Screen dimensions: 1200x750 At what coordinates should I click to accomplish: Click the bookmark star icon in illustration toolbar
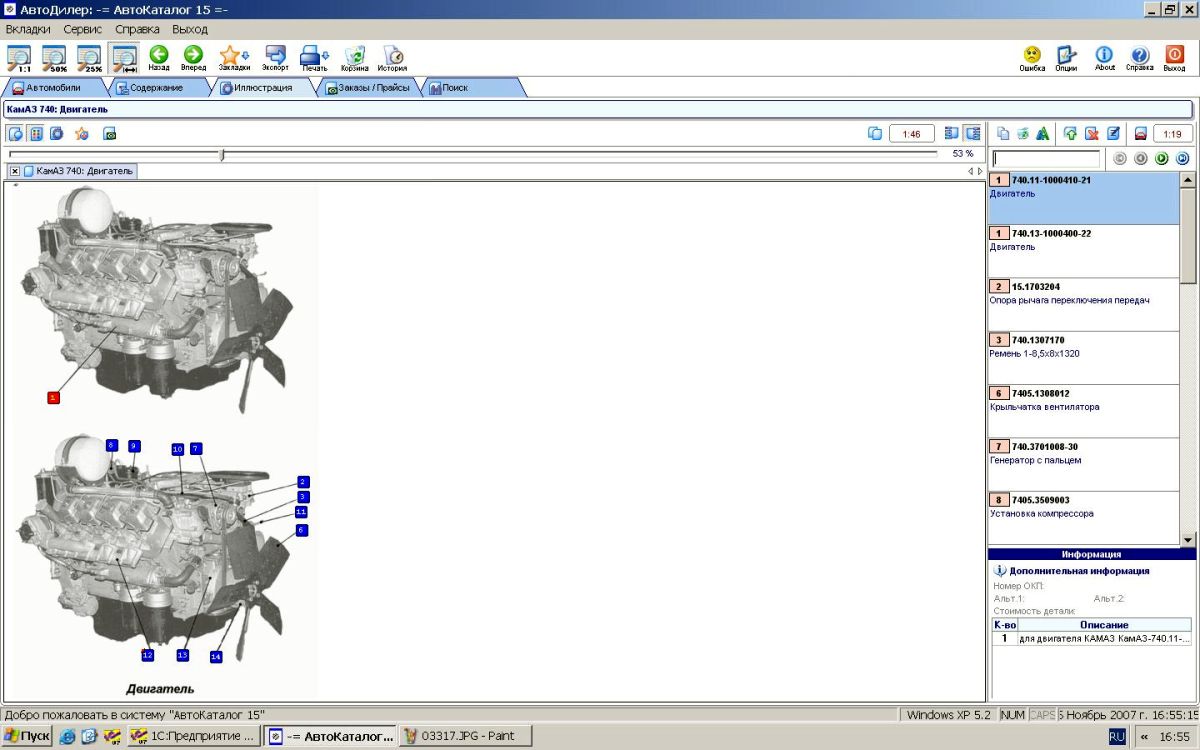[82, 133]
